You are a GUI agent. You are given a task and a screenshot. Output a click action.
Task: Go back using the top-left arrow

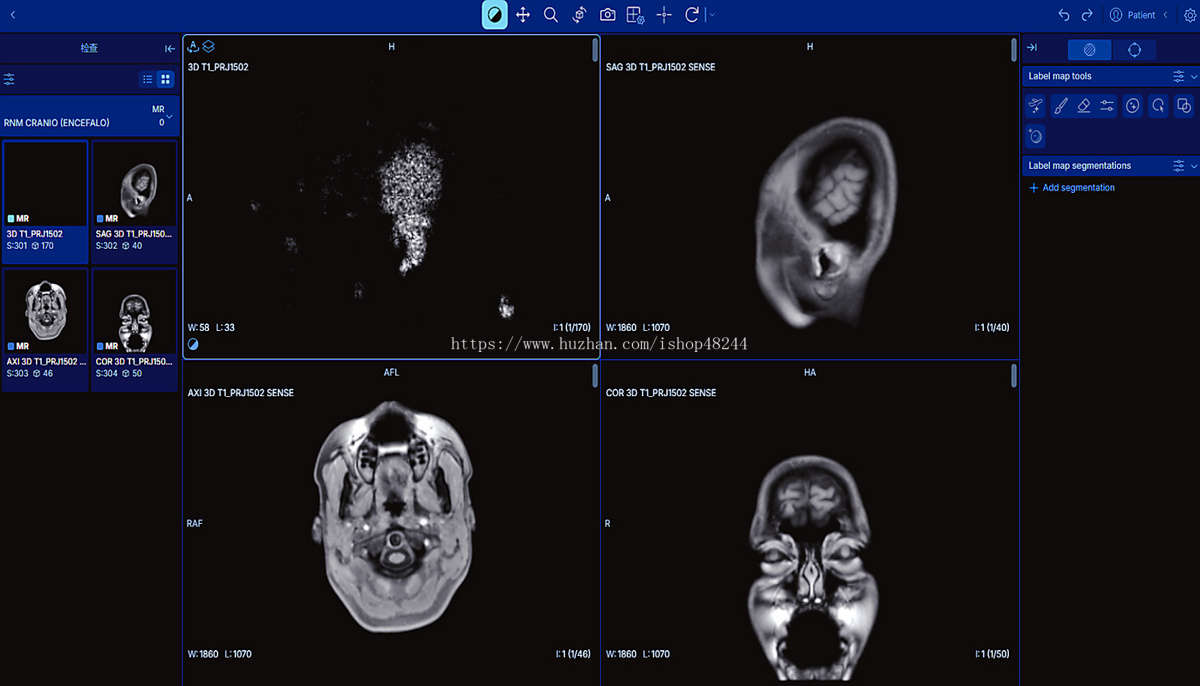click(13, 15)
